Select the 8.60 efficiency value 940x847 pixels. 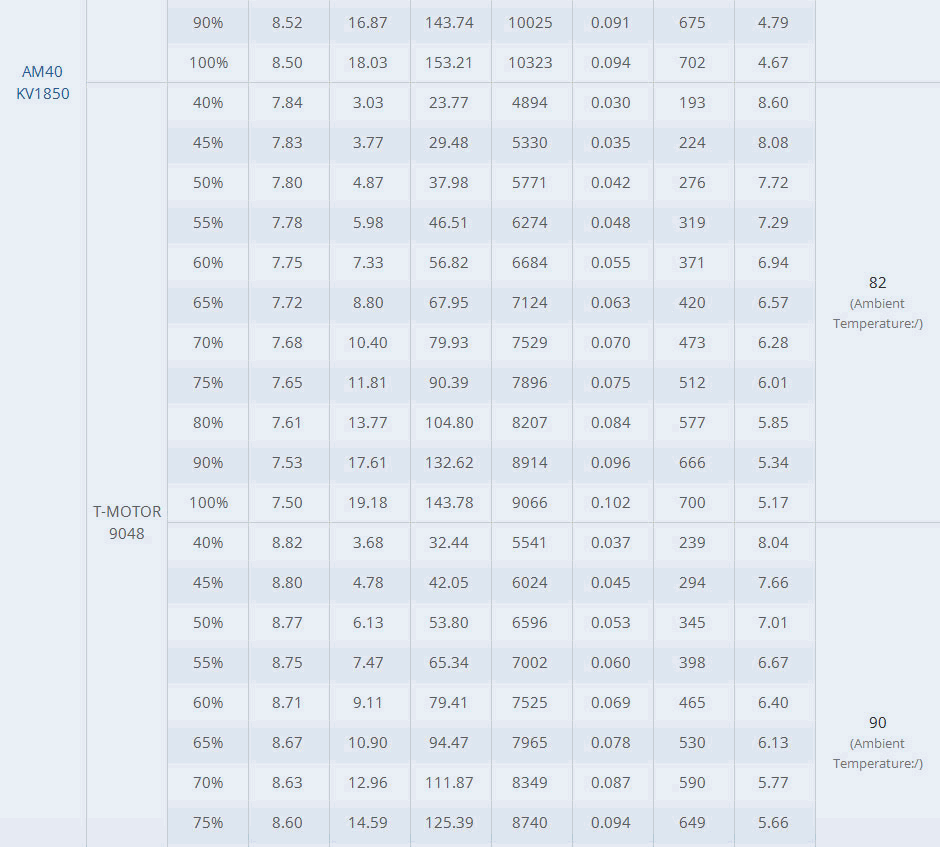tap(773, 103)
